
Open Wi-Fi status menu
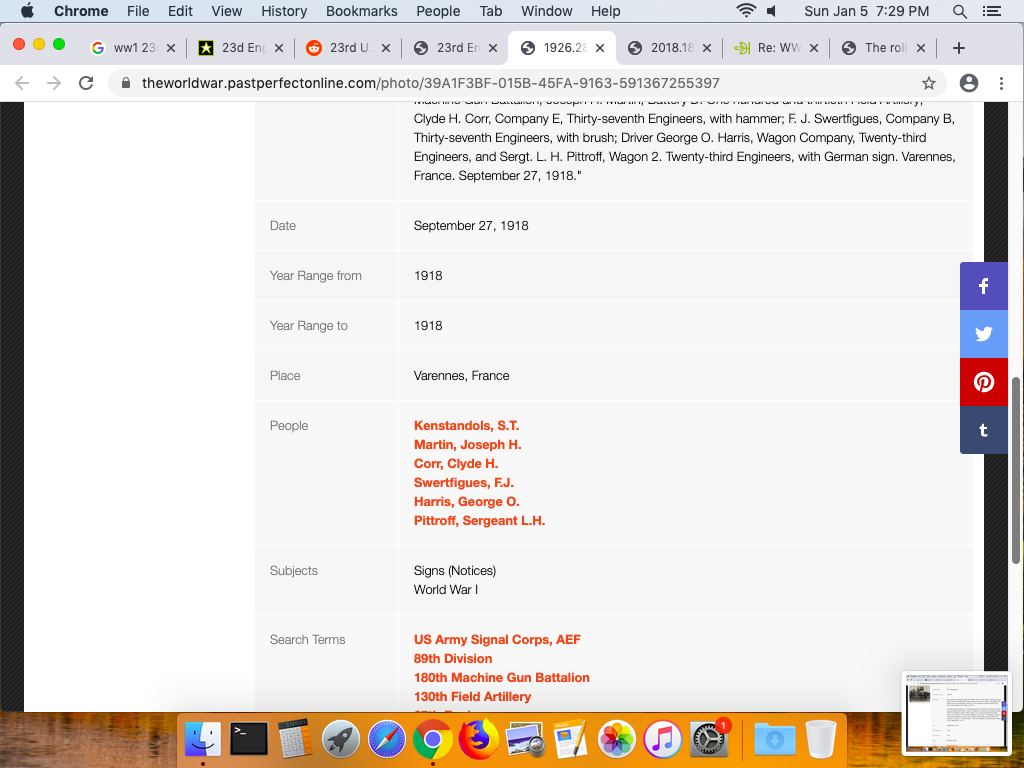(745, 11)
